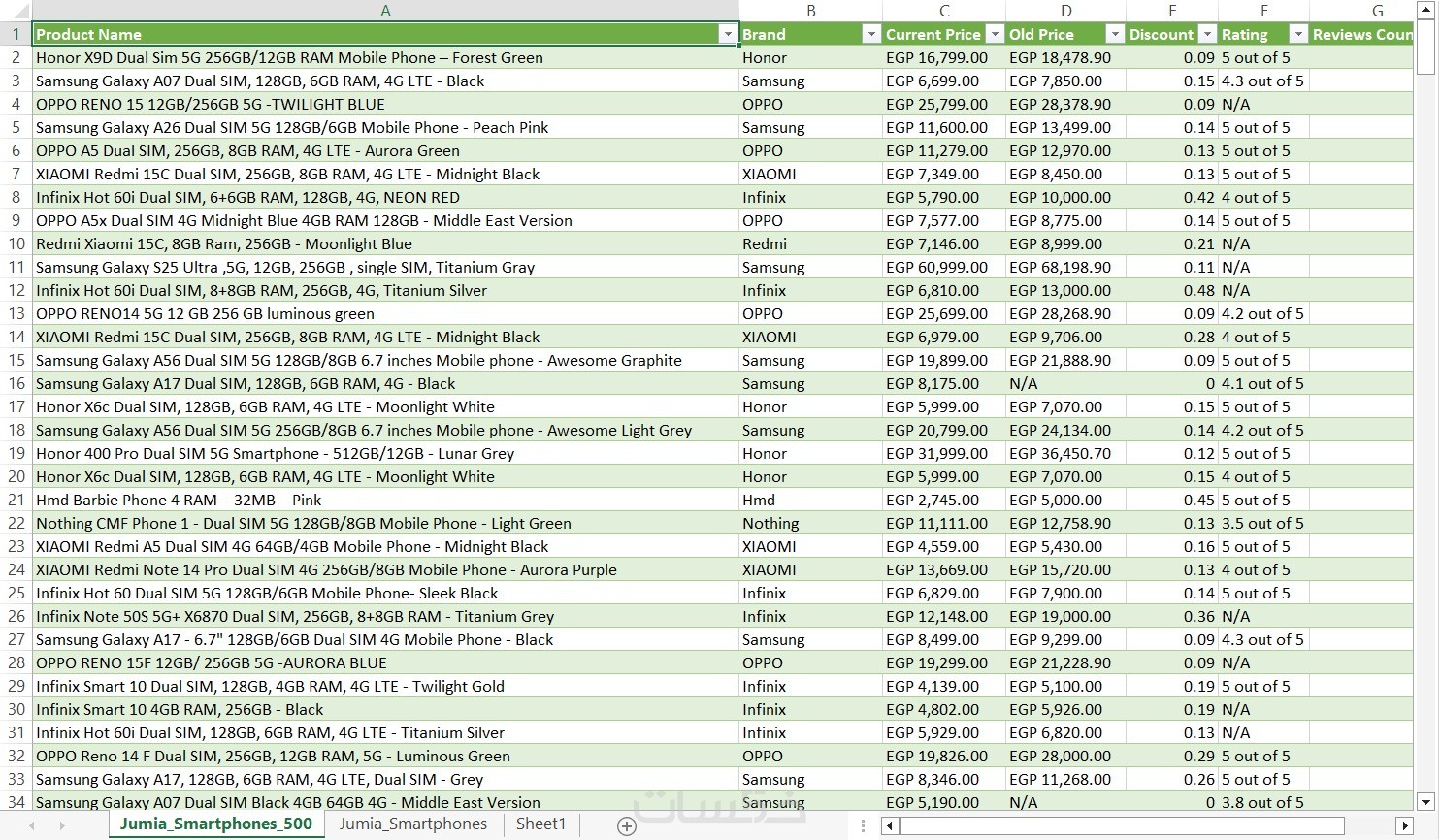1441x840 pixels.
Task: Select the Redmi Xiaomi 15C Moonlight Blue cell
Action: point(385,243)
